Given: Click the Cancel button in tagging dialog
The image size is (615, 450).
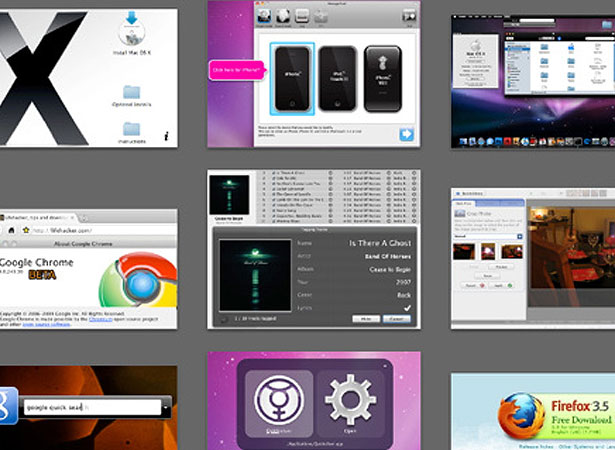Looking at the screenshot, I should point(397,319).
